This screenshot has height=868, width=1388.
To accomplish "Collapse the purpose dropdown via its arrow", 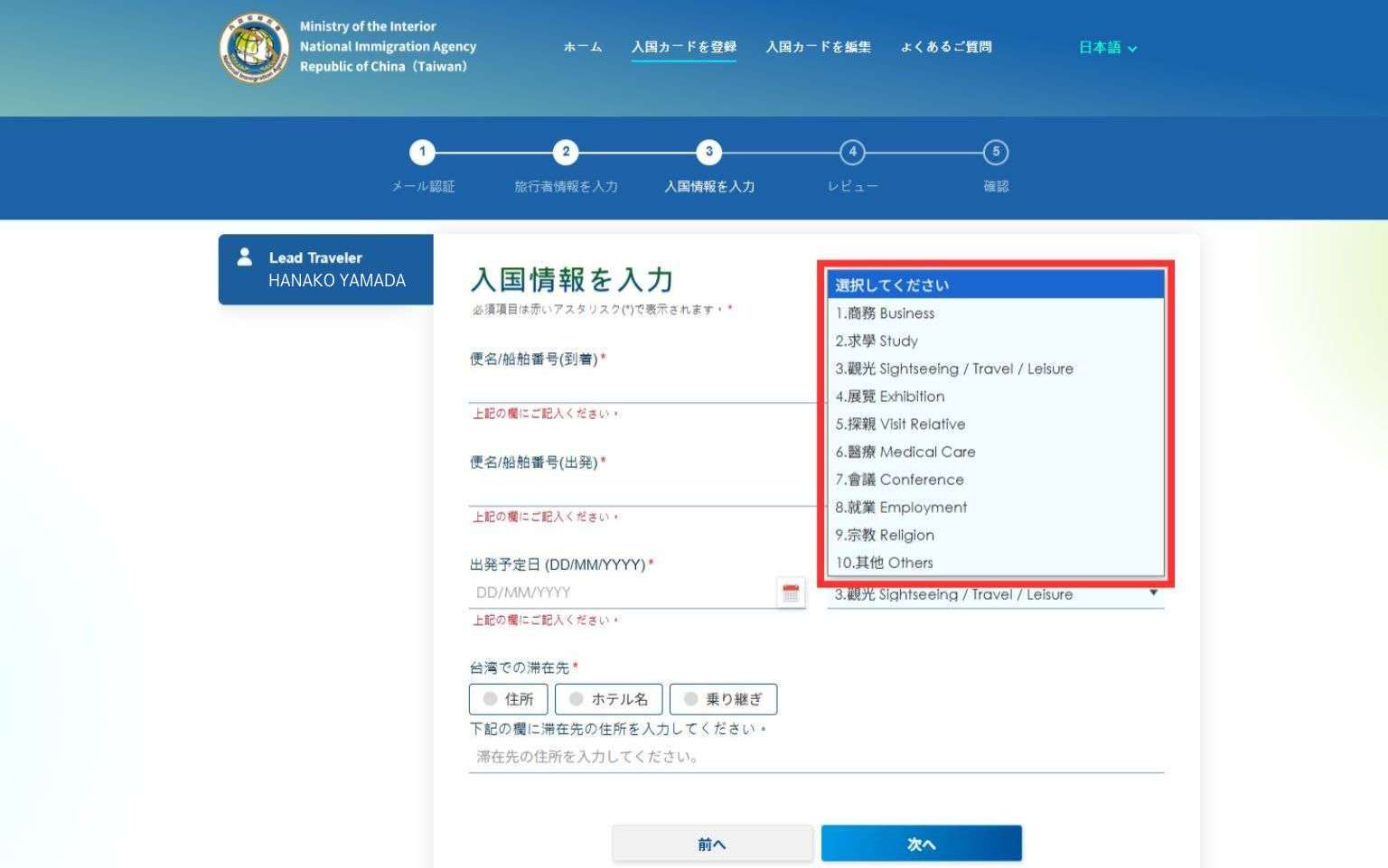I will (x=1153, y=593).
